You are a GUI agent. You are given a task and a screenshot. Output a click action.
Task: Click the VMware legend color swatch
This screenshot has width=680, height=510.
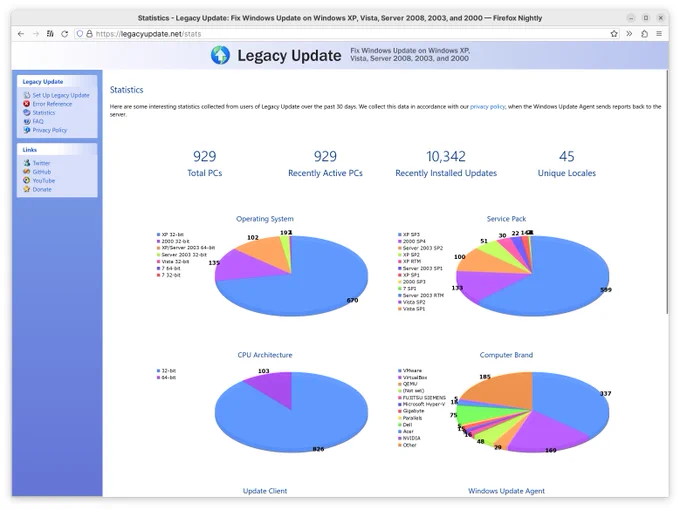pos(399,371)
